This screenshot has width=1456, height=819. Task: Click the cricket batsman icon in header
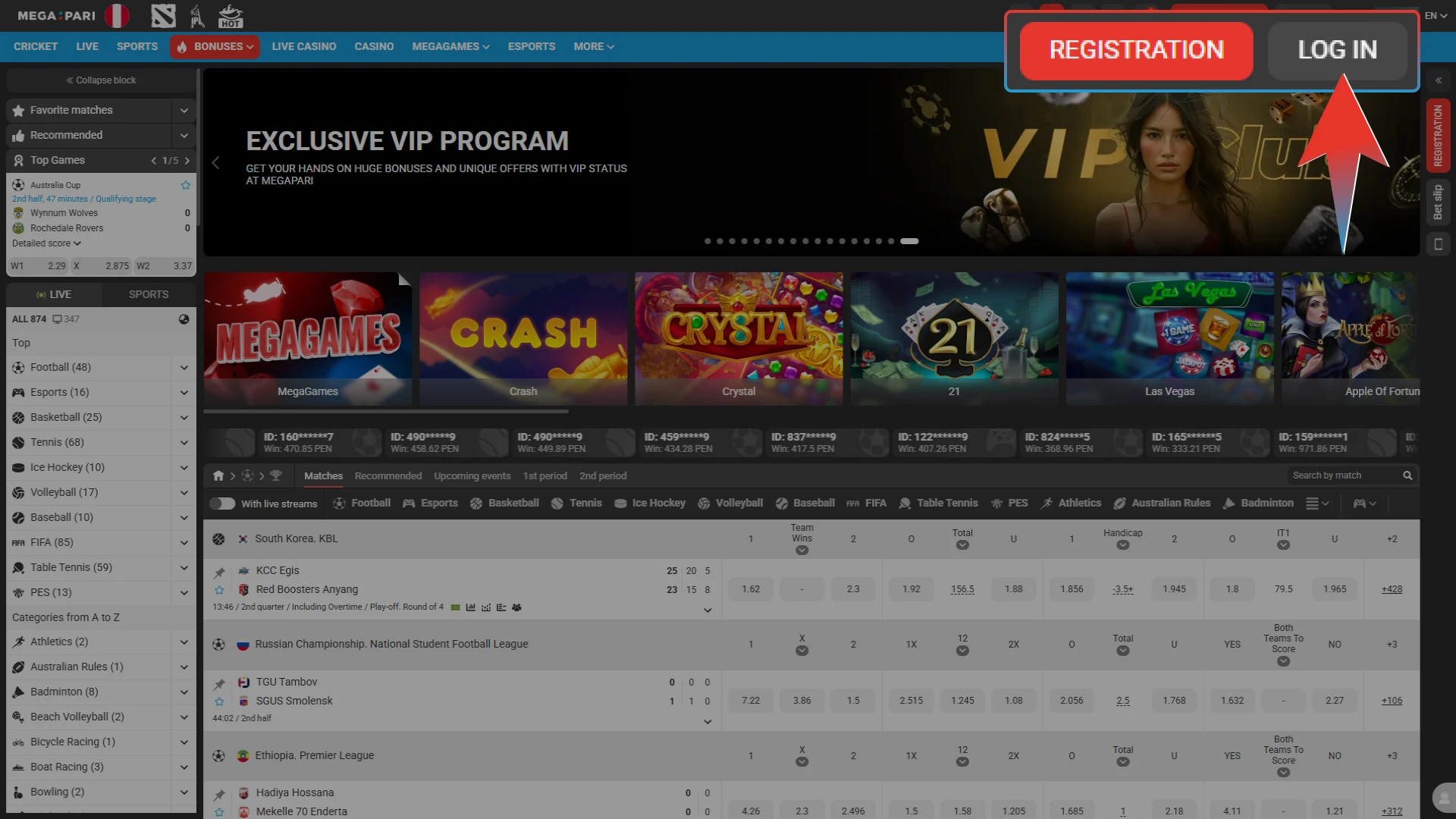click(197, 15)
